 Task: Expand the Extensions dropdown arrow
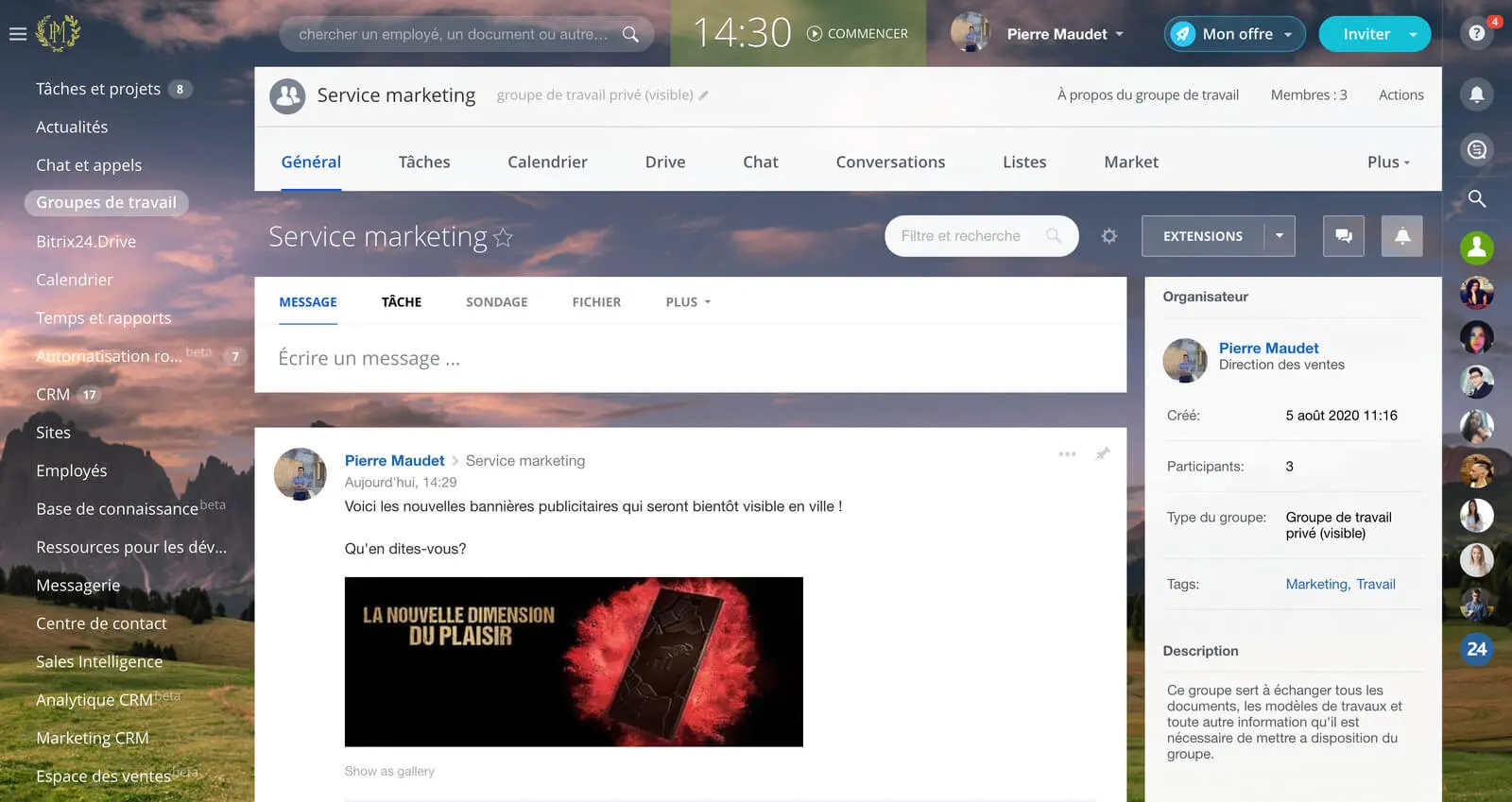pyautogui.click(x=1280, y=236)
